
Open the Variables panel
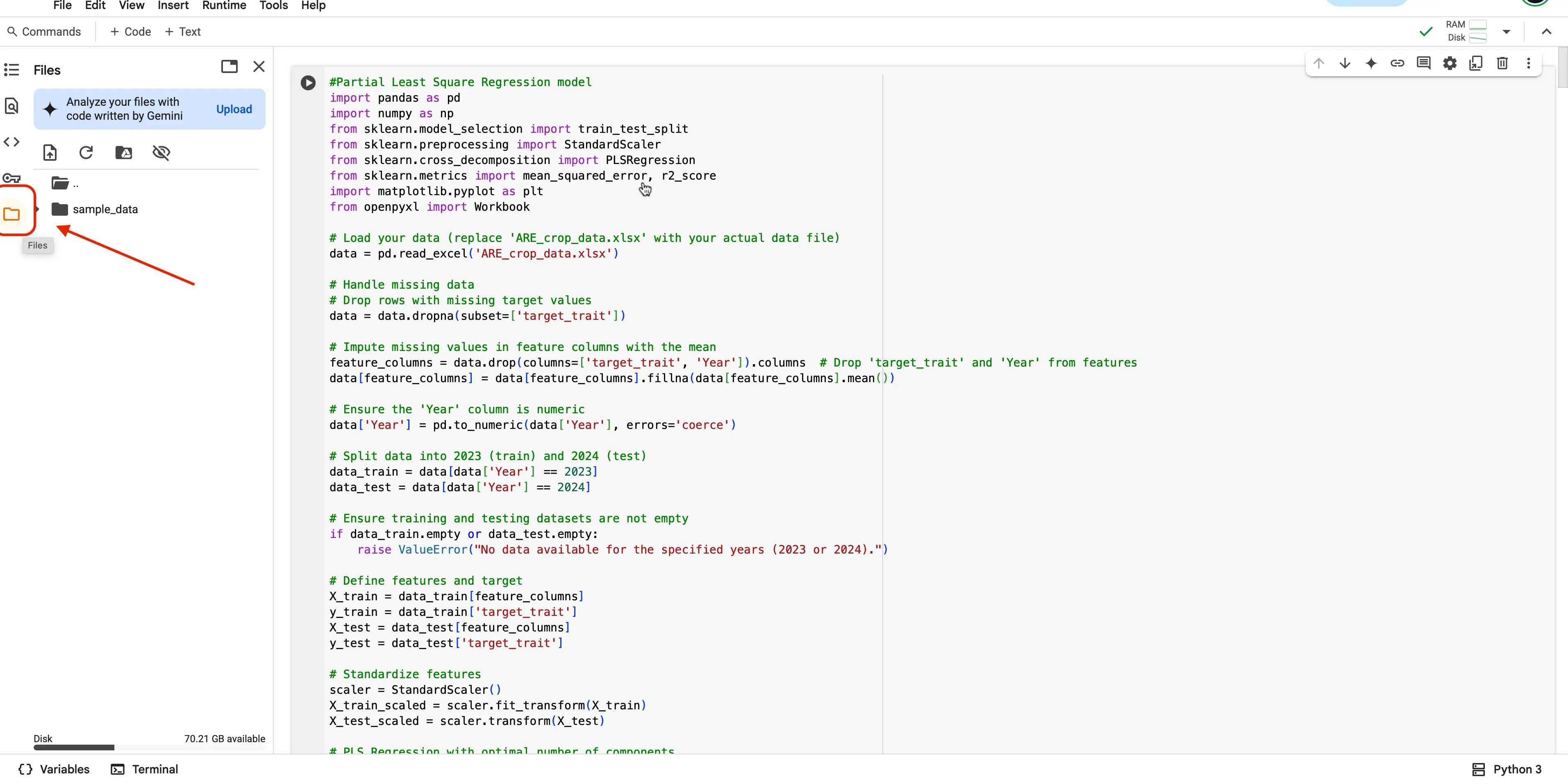[x=54, y=769]
